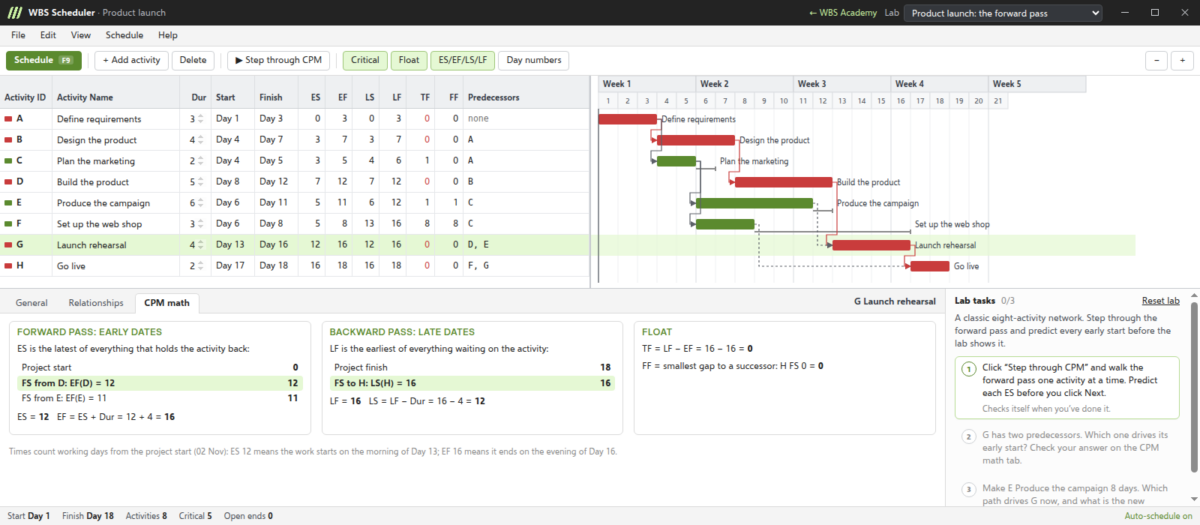
Task: Open the Help menu
Action: pos(168,35)
